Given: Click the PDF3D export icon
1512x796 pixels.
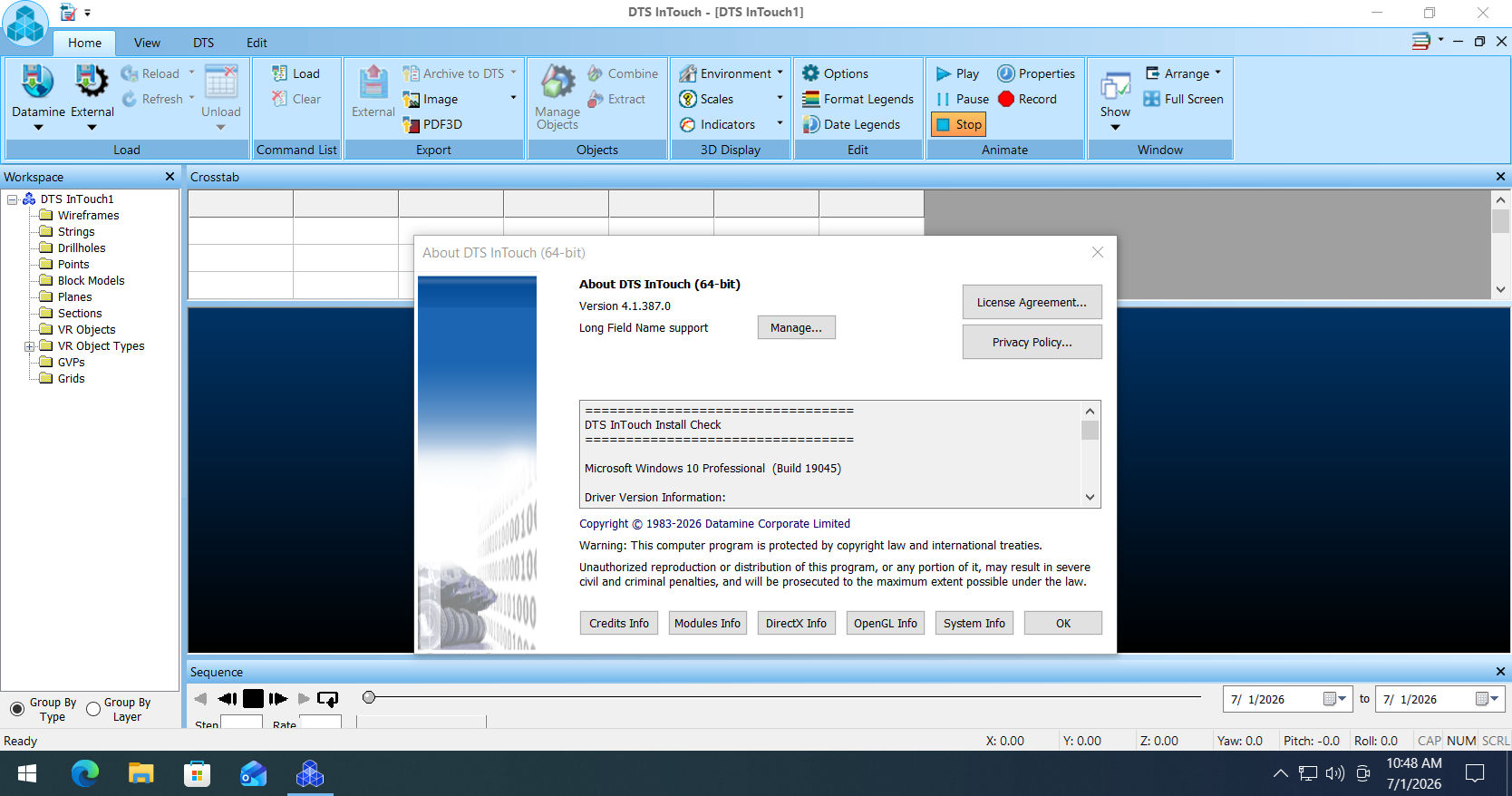Looking at the screenshot, I should [411, 124].
